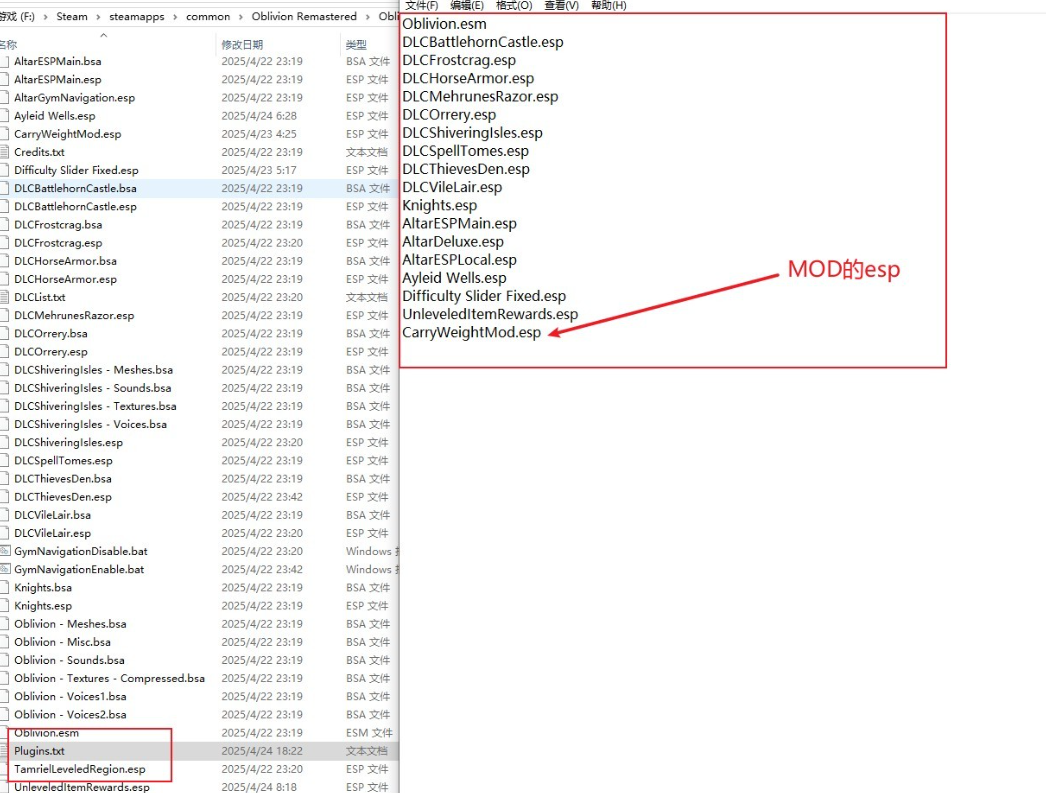Sort files by modified date column header
1046x793 pixels.
[x=242, y=45]
